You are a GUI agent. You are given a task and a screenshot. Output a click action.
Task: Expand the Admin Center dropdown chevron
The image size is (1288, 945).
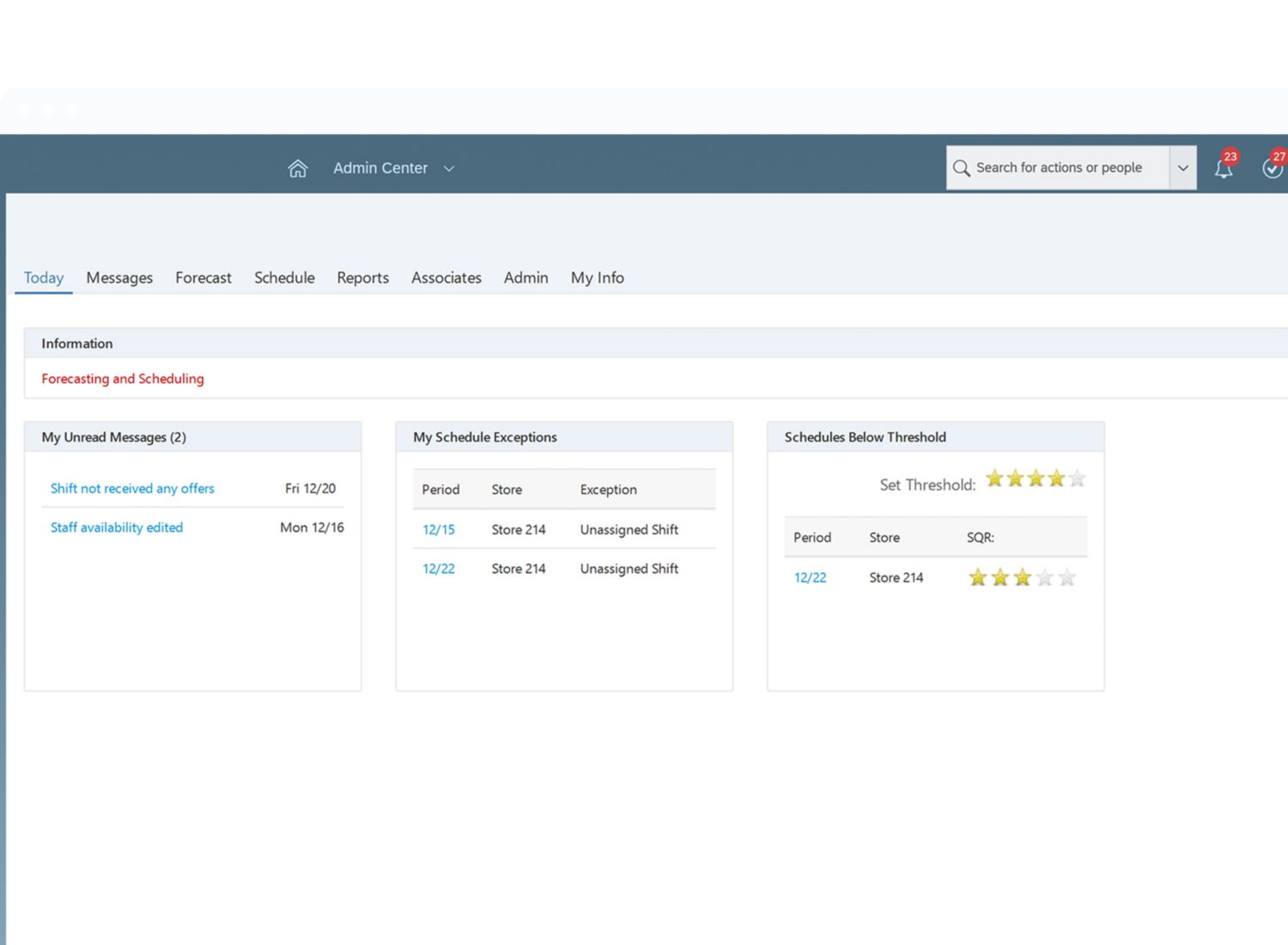449,168
